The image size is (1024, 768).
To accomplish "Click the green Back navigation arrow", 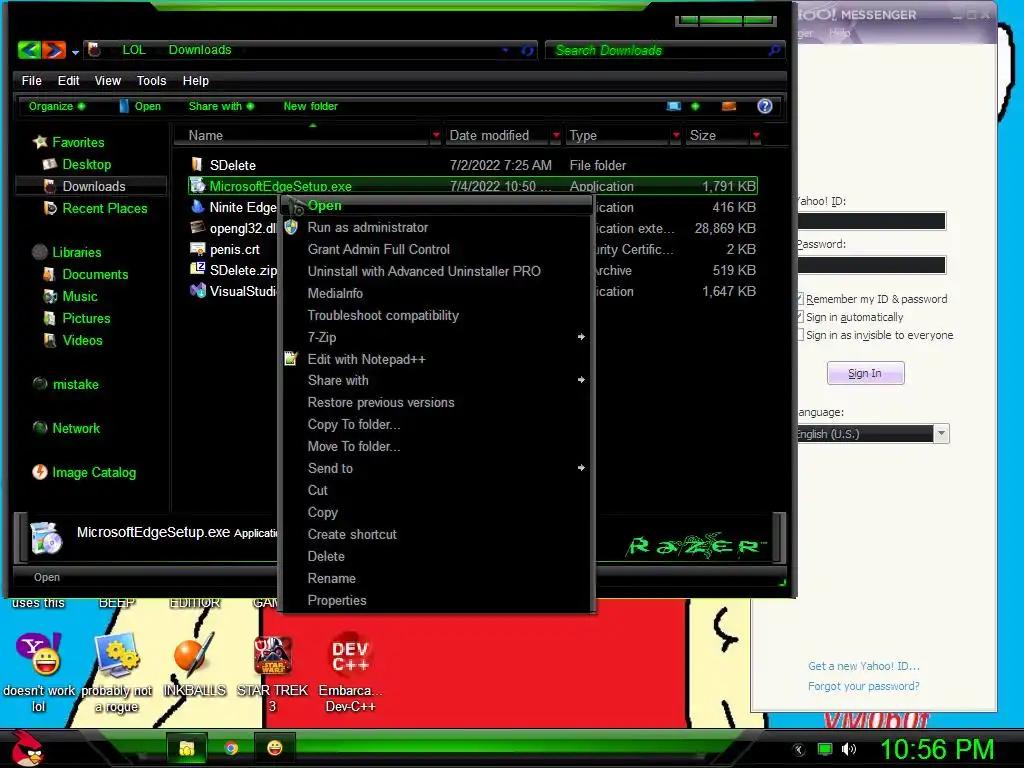I will pyautogui.click(x=29, y=50).
